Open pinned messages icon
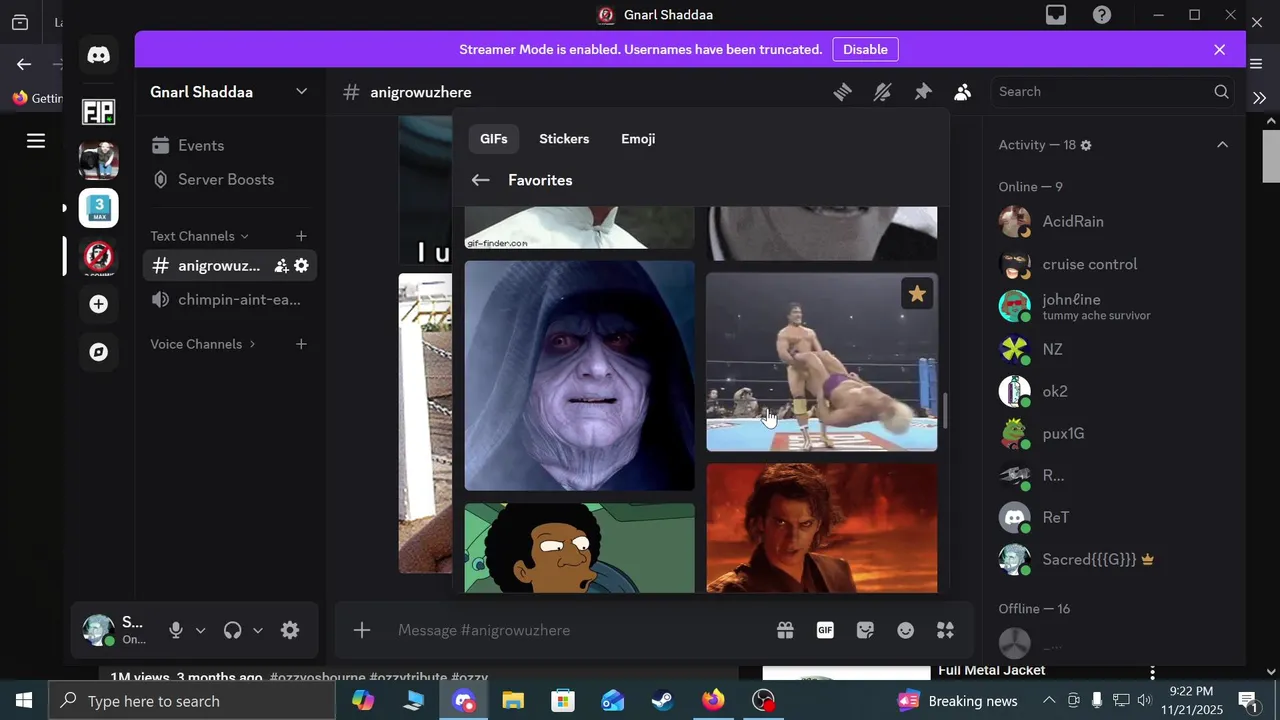The height and width of the screenshot is (720, 1280). point(923,92)
